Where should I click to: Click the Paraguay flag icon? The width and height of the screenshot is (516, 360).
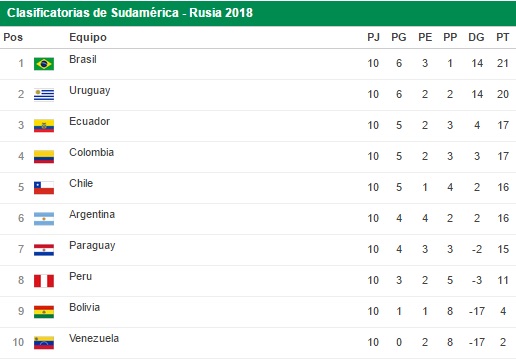(44, 250)
